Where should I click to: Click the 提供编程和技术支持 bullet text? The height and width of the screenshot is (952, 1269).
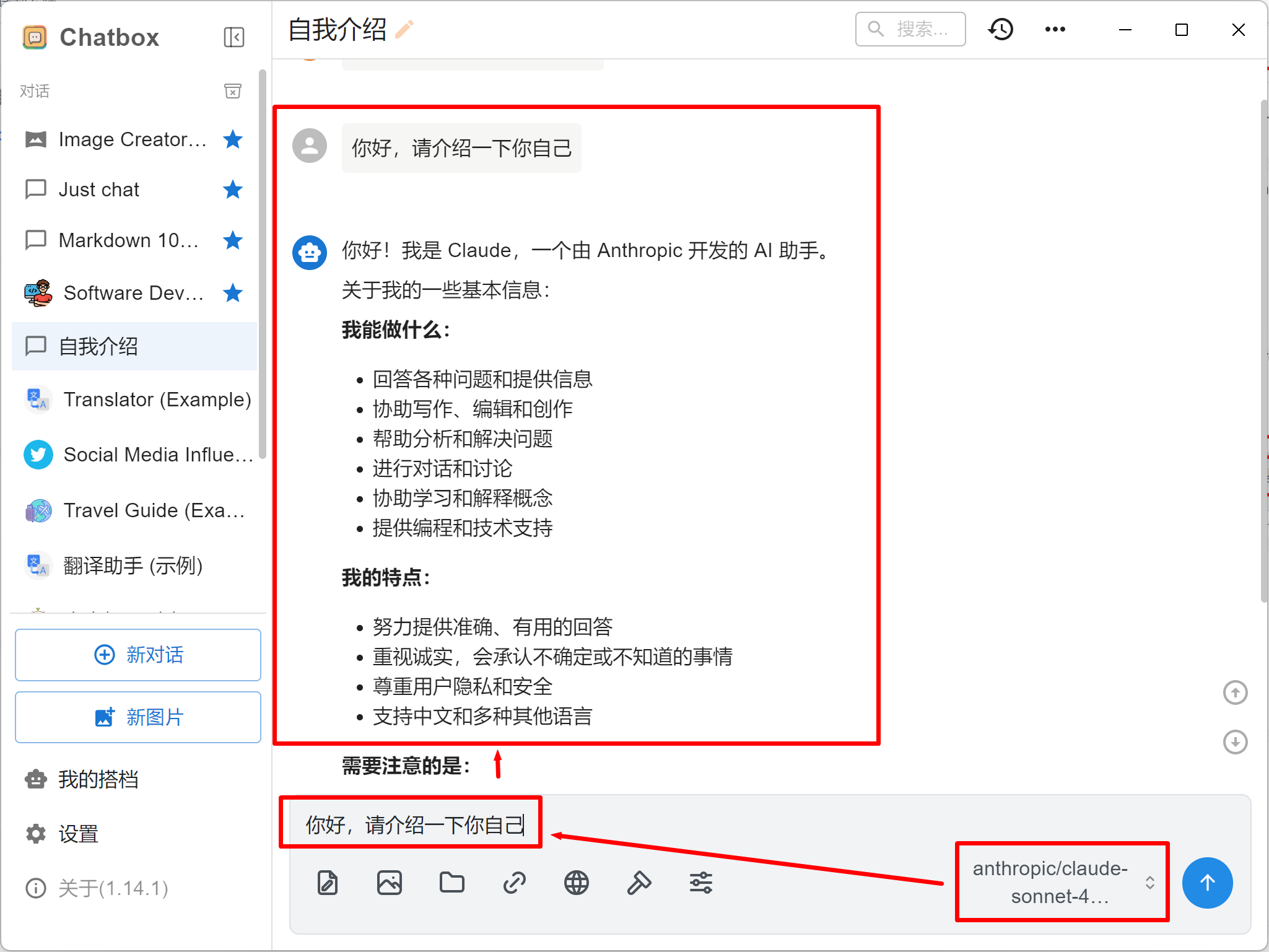pos(463,528)
